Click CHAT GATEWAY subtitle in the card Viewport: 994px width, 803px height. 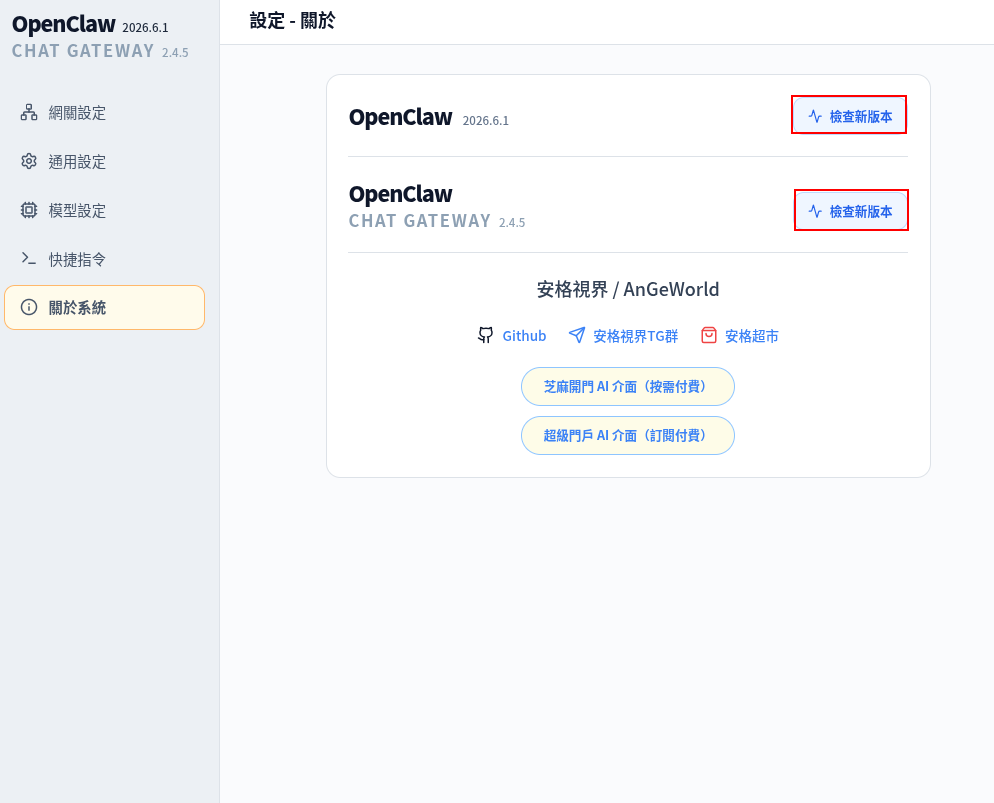tap(420, 221)
